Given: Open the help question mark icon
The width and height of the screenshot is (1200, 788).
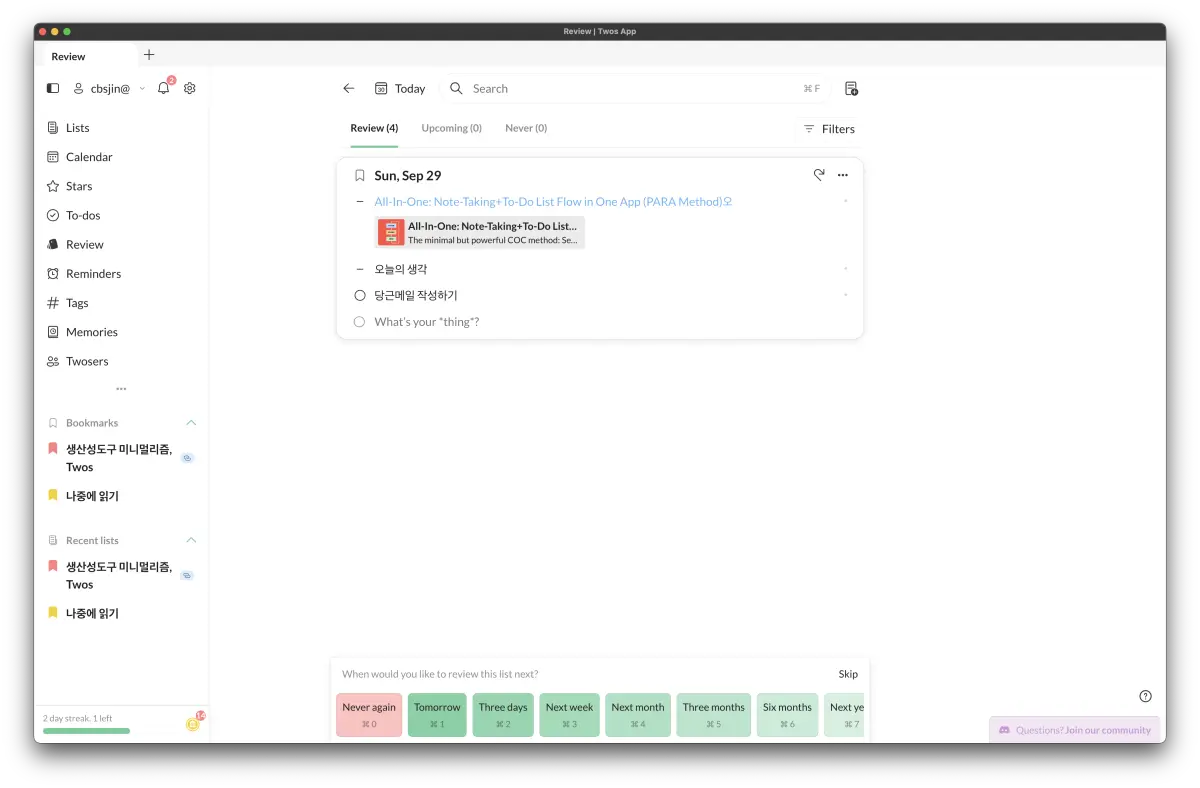Looking at the screenshot, I should click(1146, 696).
